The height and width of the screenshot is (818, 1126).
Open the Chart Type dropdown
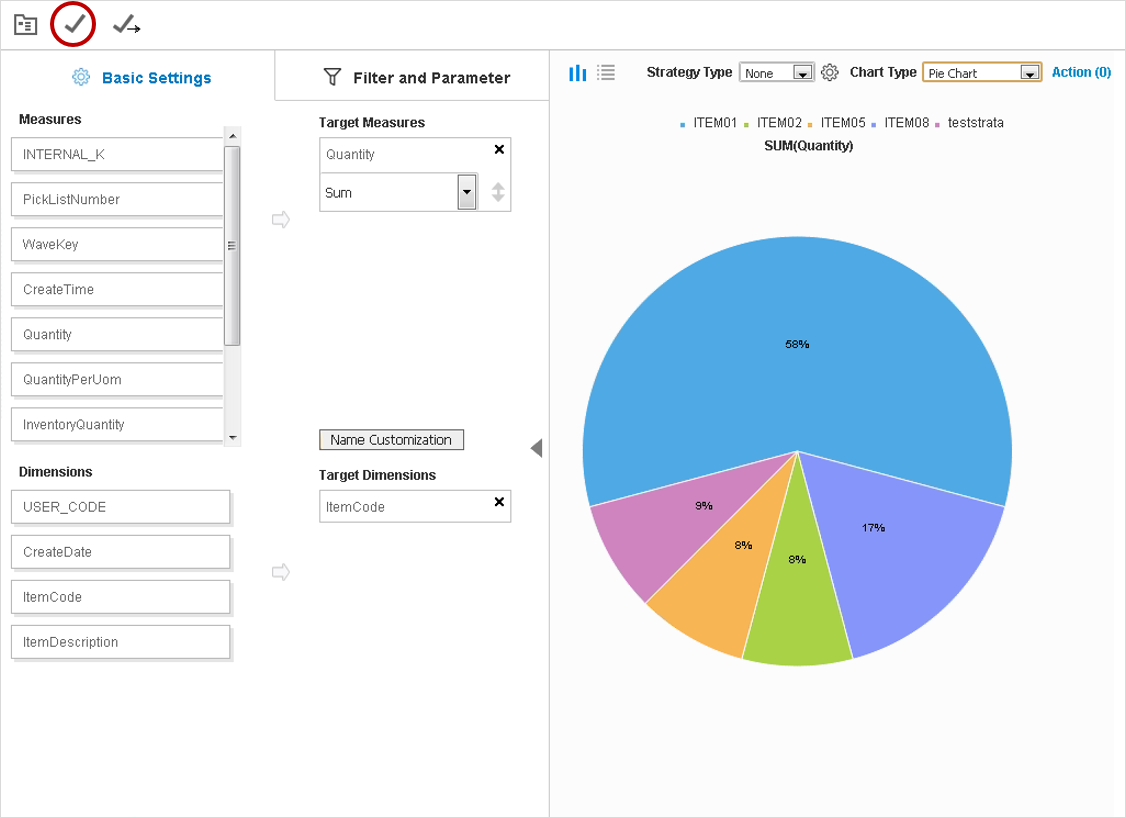(1029, 73)
